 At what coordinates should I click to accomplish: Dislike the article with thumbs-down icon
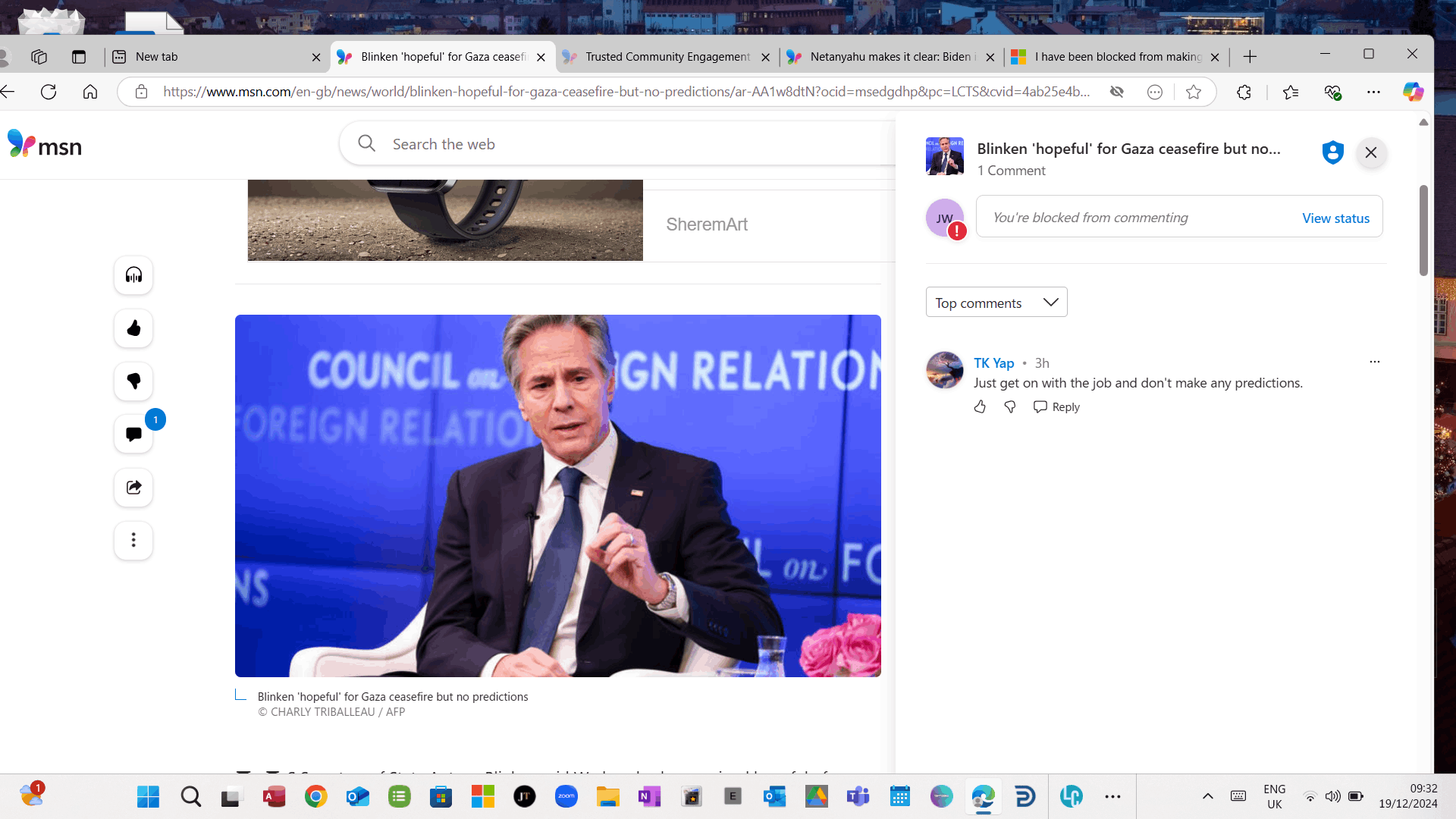[133, 381]
